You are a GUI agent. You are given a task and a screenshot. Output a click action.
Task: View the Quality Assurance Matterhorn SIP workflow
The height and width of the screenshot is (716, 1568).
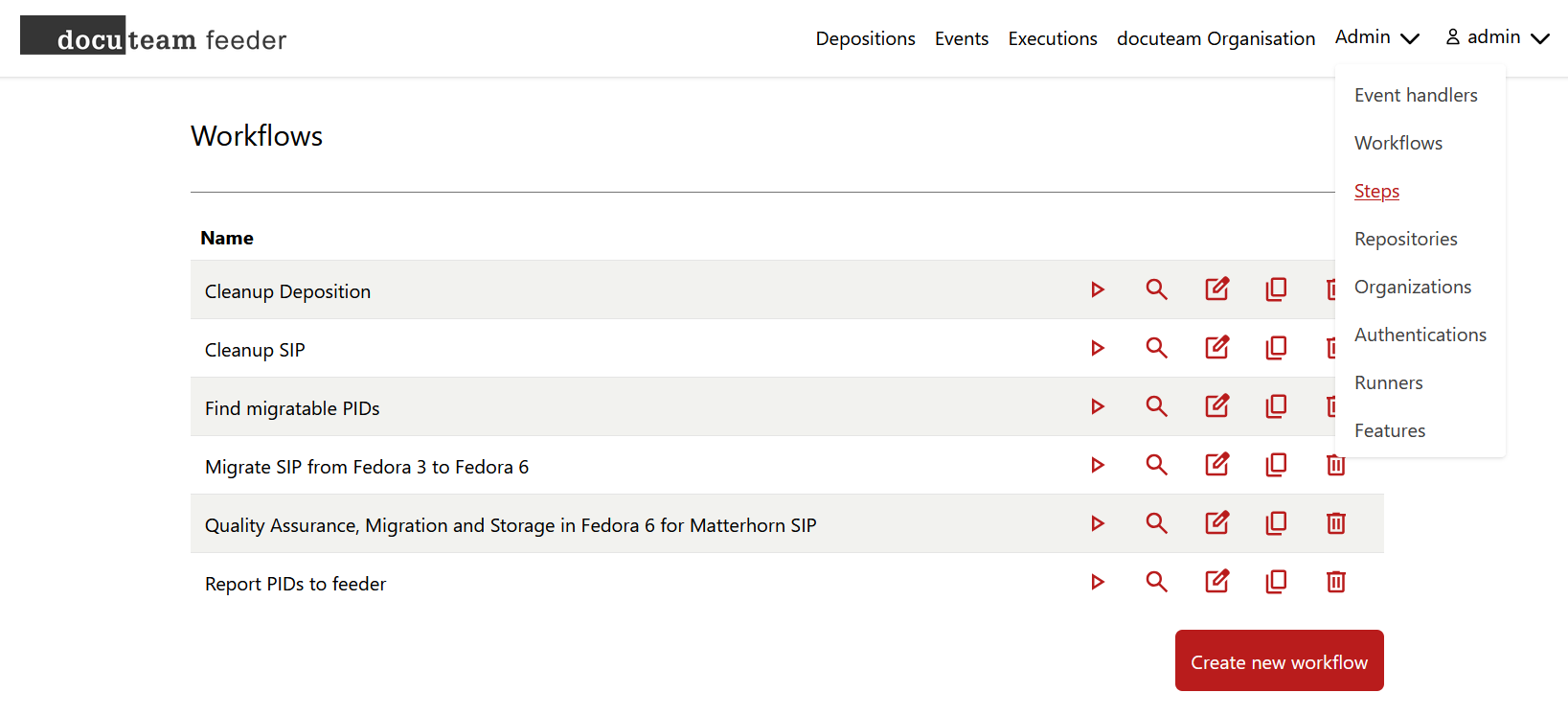pos(1157,523)
